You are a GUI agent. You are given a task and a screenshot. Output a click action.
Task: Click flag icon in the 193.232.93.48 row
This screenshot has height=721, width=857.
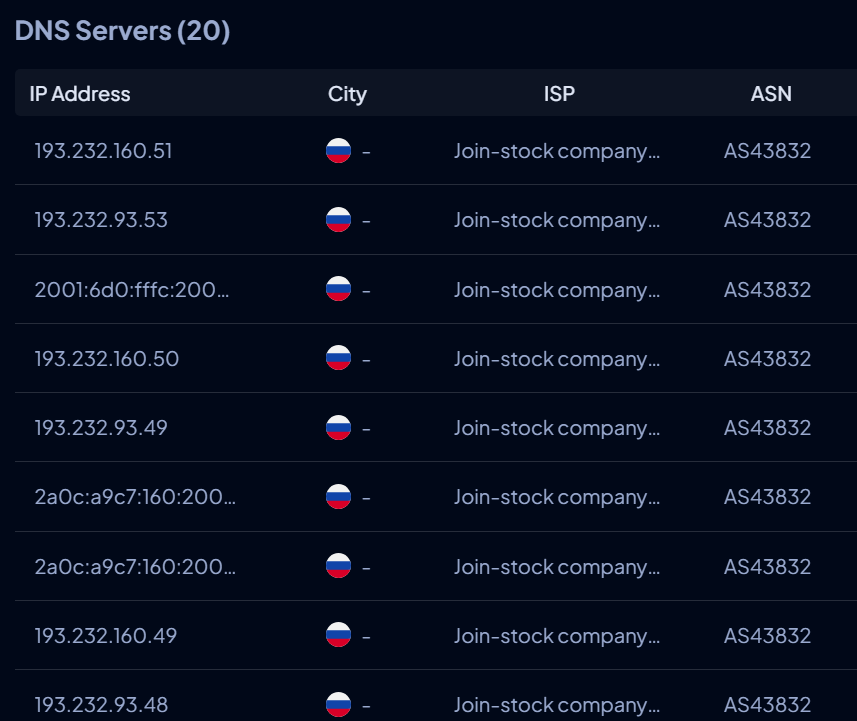click(338, 704)
